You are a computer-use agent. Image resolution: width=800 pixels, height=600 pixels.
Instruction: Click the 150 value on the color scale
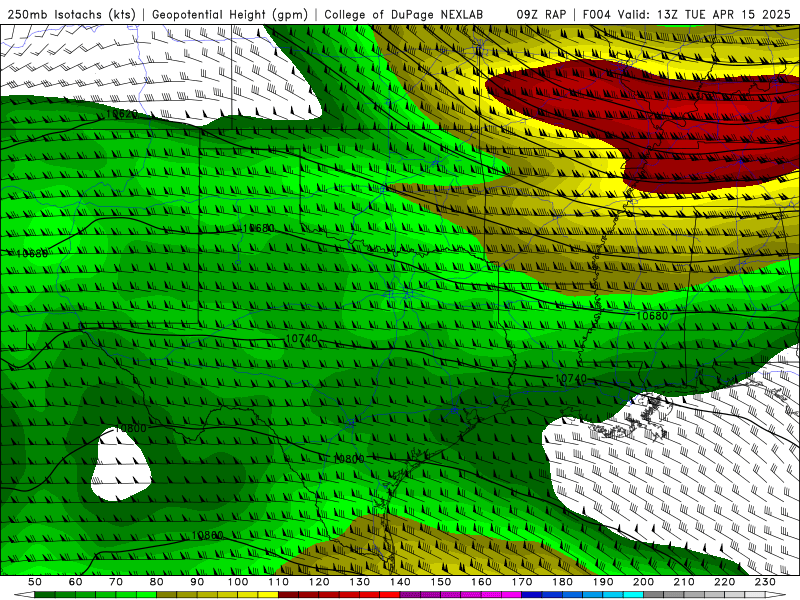(441, 582)
